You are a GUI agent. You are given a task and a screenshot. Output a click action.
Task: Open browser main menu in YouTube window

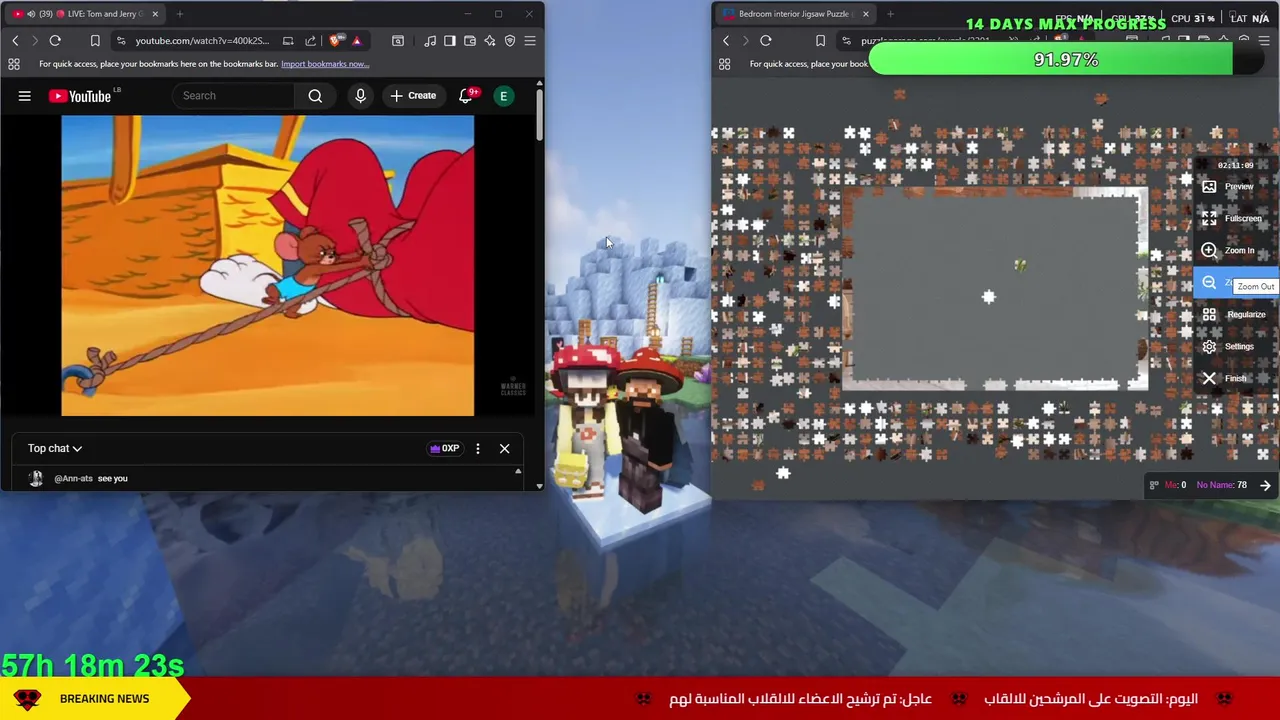point(530,41)
